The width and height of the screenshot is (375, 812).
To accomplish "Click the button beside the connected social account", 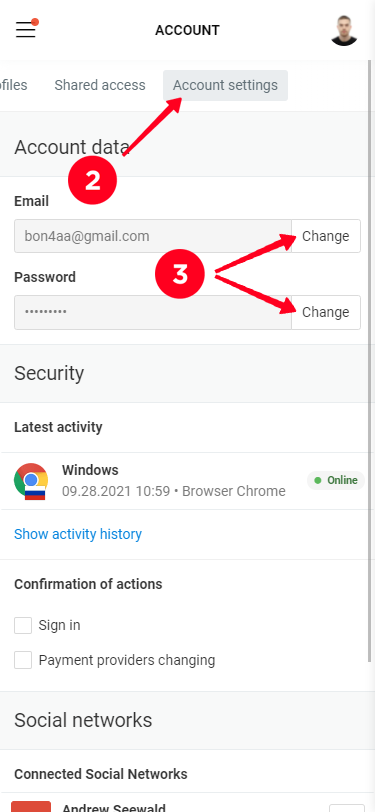I will coord(347,808).
